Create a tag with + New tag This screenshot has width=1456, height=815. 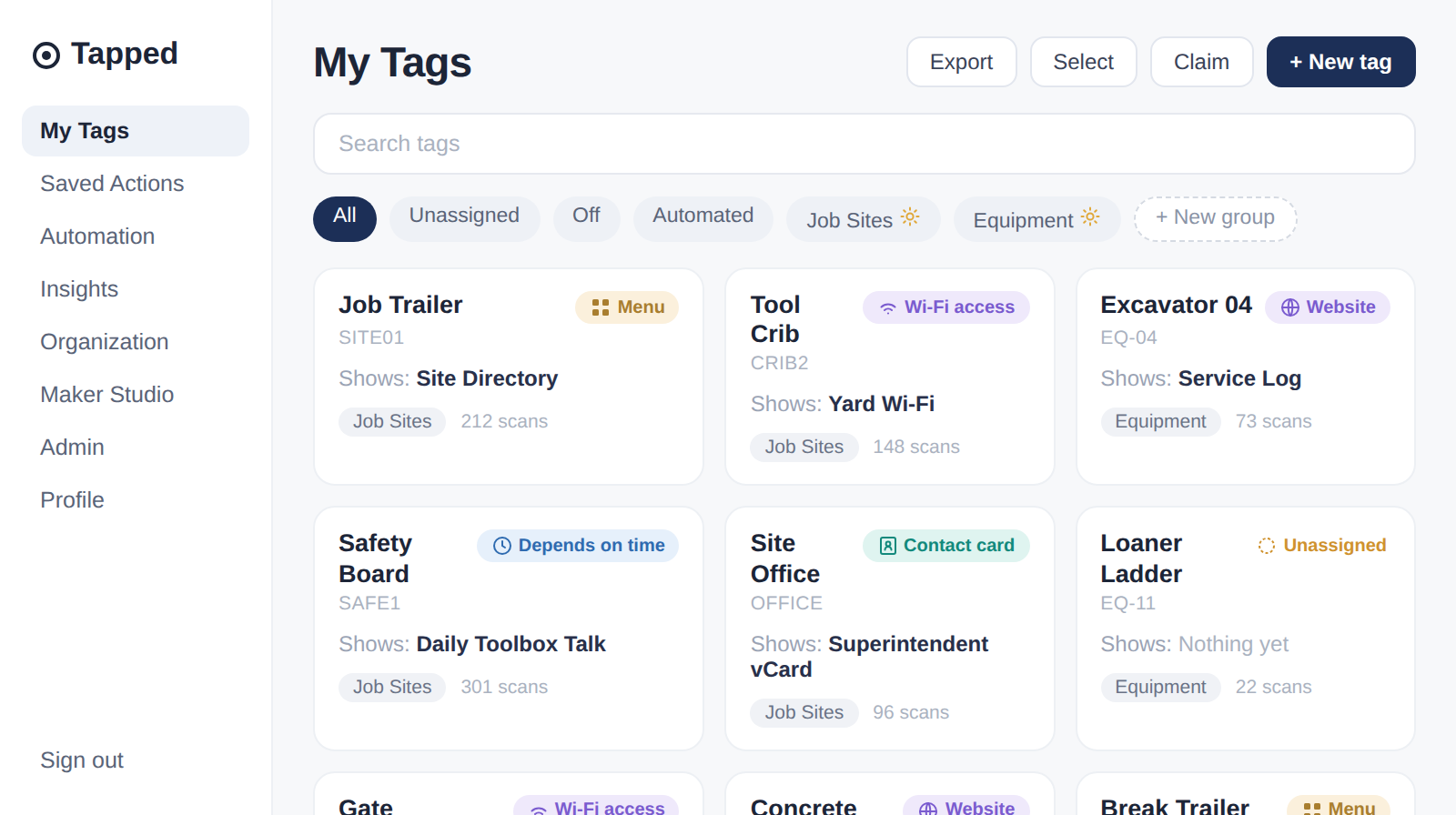click(x=1340, y=62)
